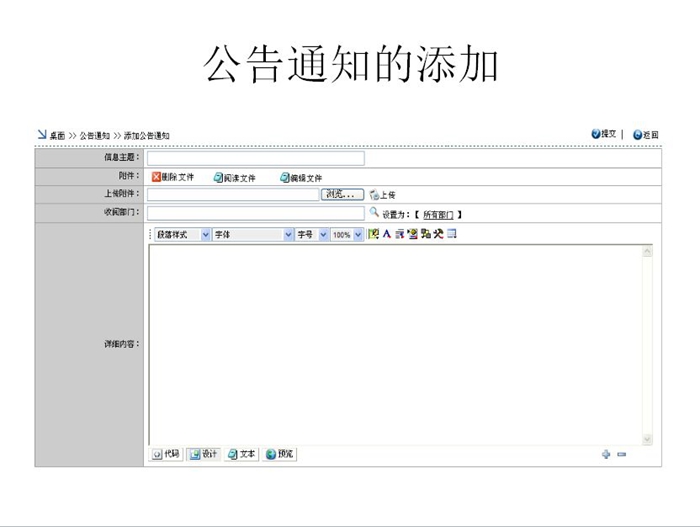Click the 信息主题 input field
Viewport: 700px width, 527px height.
pos(256,158)
